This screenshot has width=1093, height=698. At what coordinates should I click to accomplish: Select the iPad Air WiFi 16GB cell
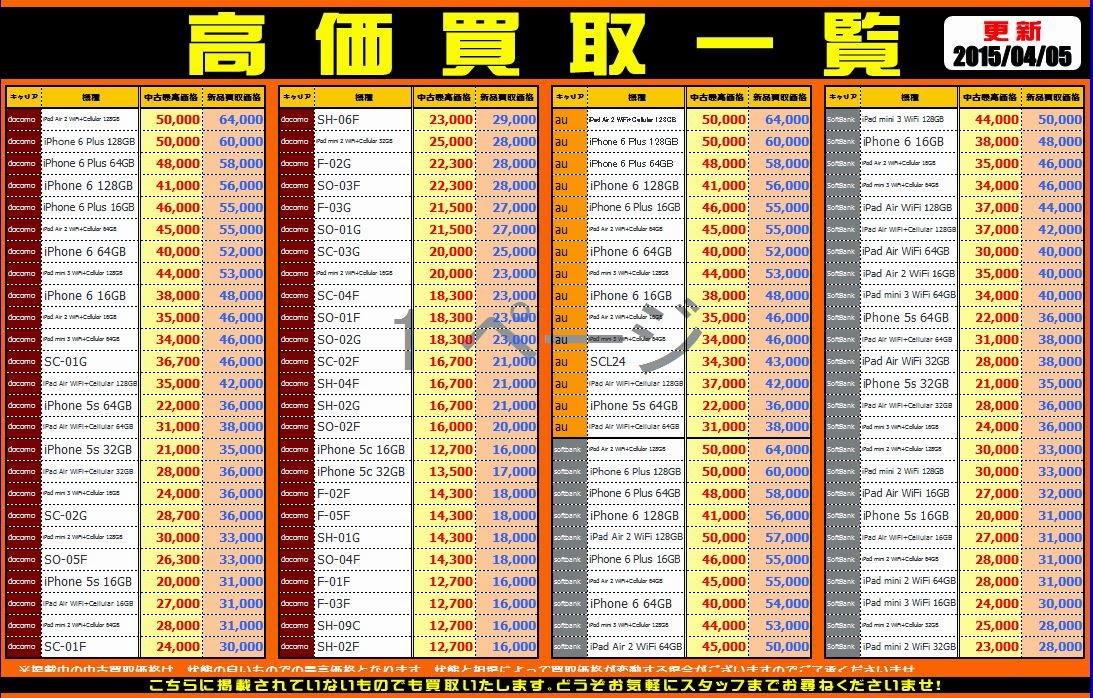pos(910,494)
